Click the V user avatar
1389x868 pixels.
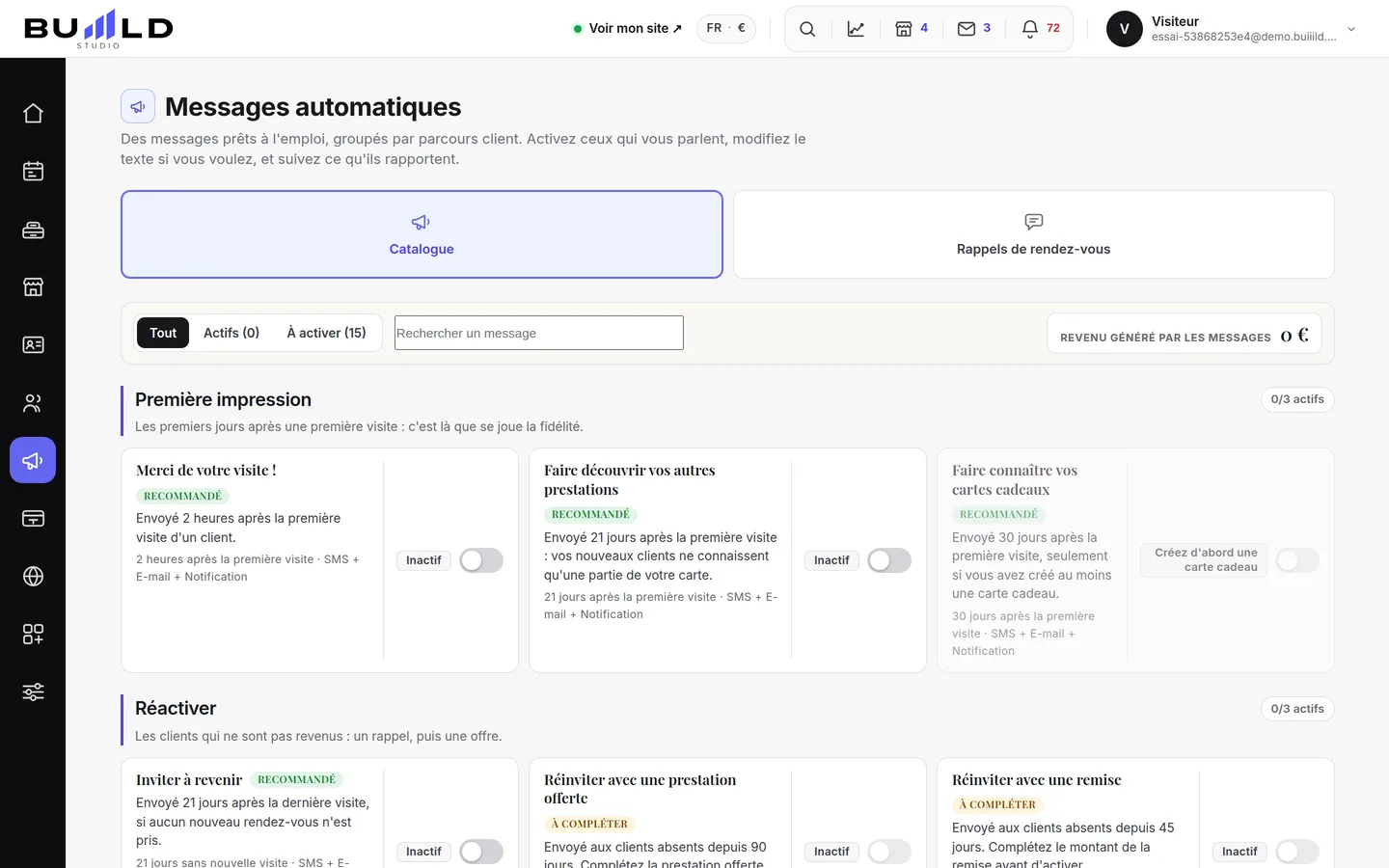[1125, 29]
